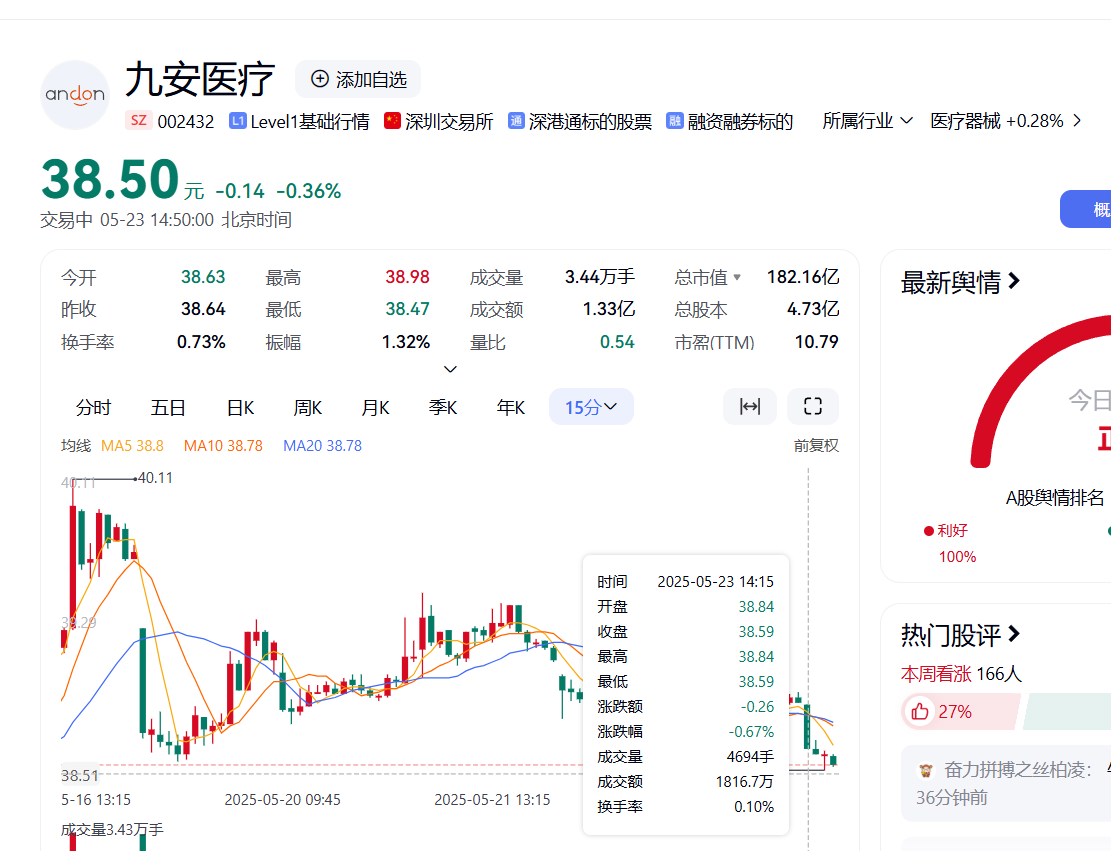Click the MA10 38.78 indicator label
This screenshot has width=1111, height=851.
pyautogui.click(x=223, y=446)
